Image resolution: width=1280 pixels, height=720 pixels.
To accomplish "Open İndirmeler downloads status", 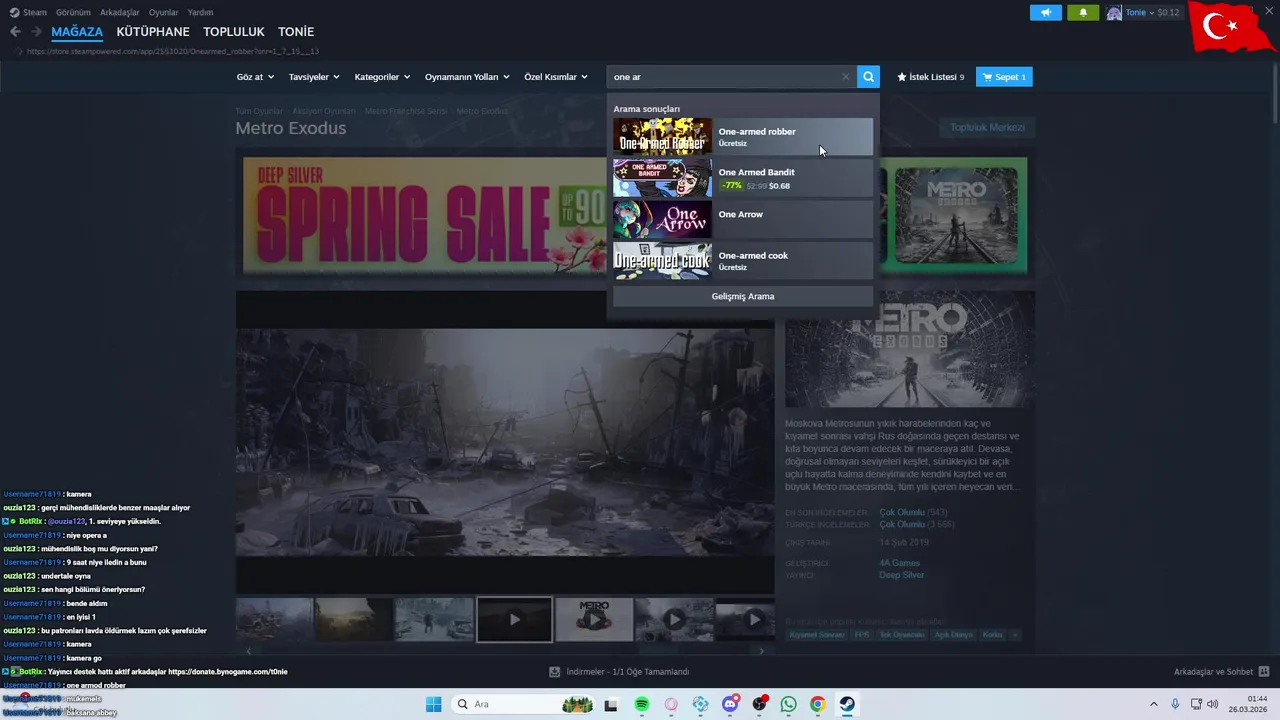I will pyautogui.click(x=619, y=672).
